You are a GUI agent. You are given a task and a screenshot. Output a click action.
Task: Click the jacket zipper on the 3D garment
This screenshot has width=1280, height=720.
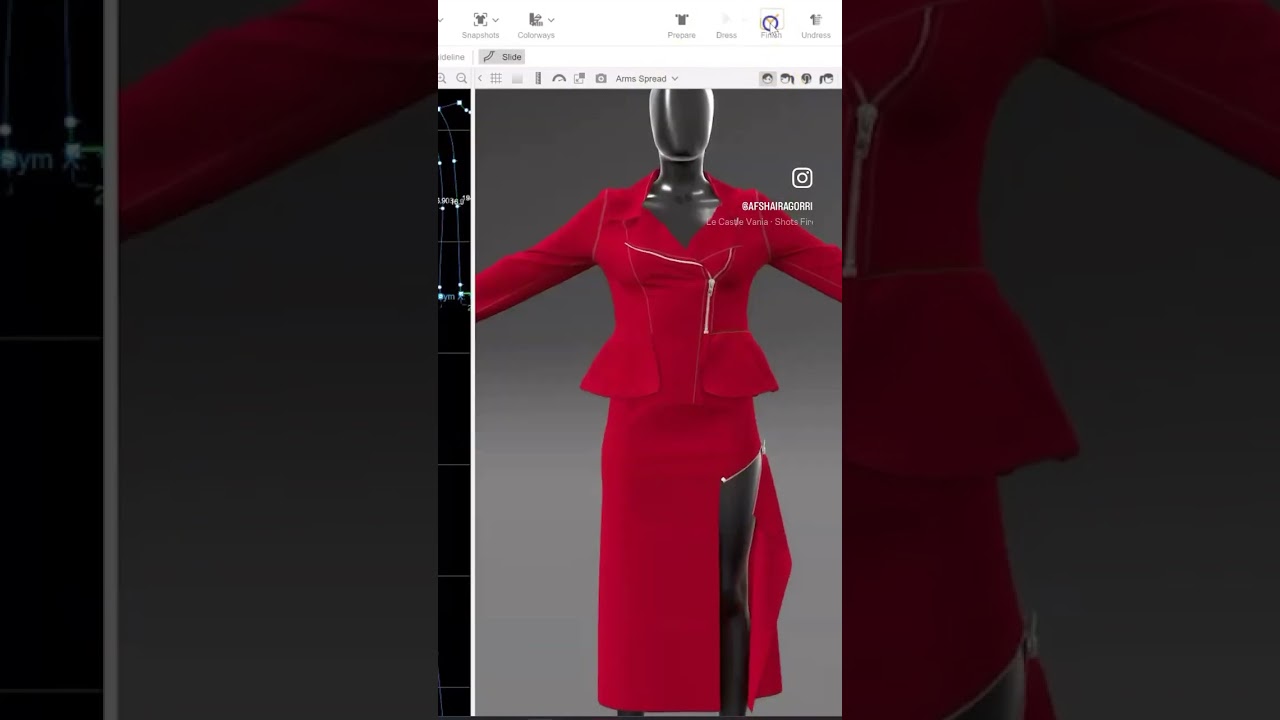709,304
